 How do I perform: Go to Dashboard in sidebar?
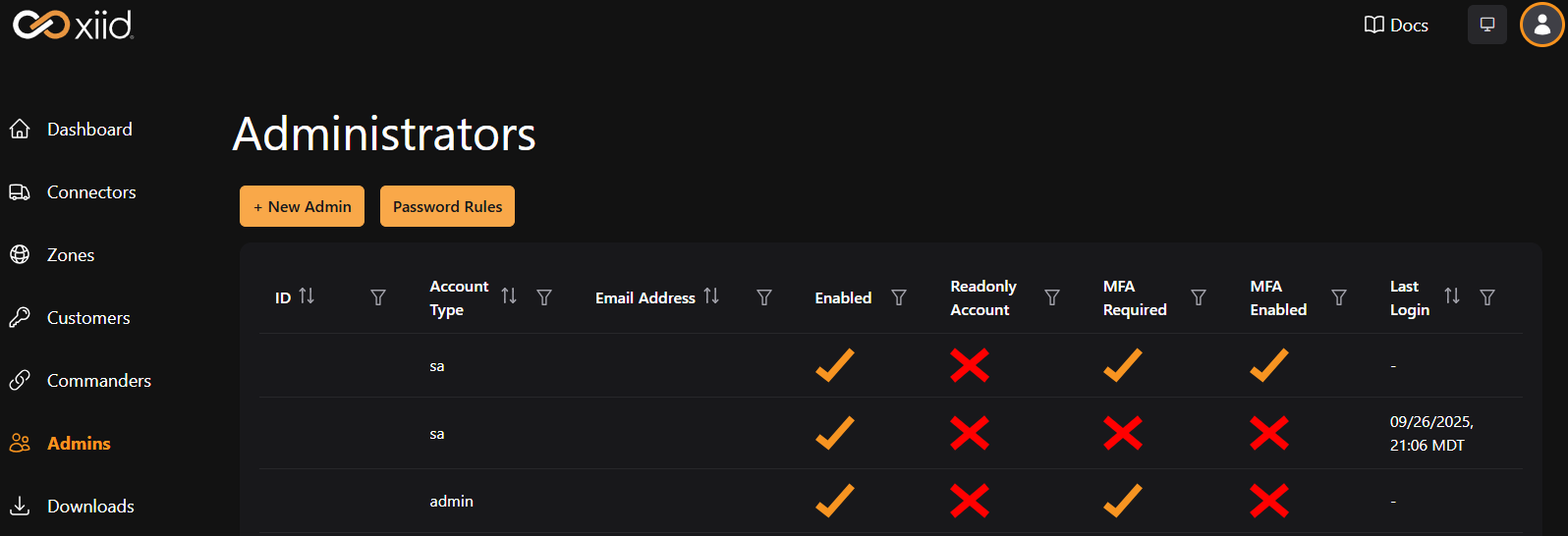[x=88, y=130]
